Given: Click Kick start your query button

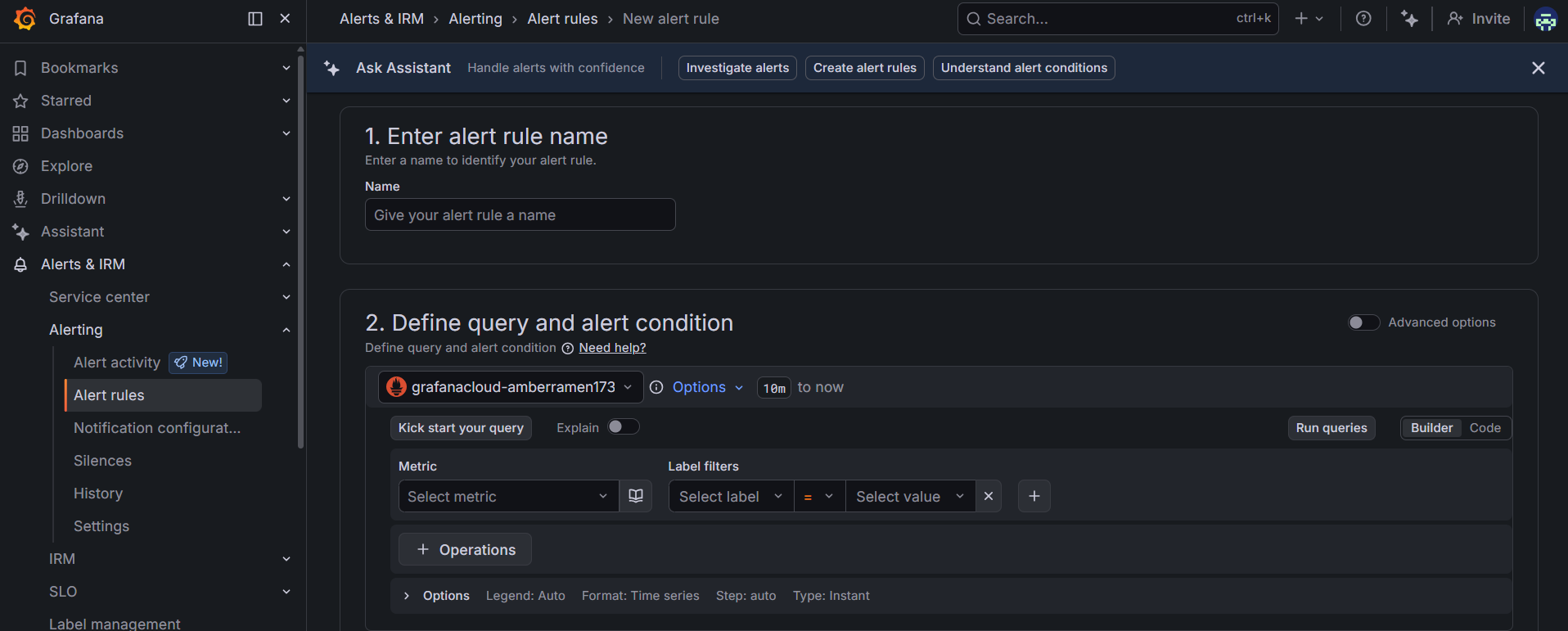Looking at the screenshot, I should coord(461,428).
